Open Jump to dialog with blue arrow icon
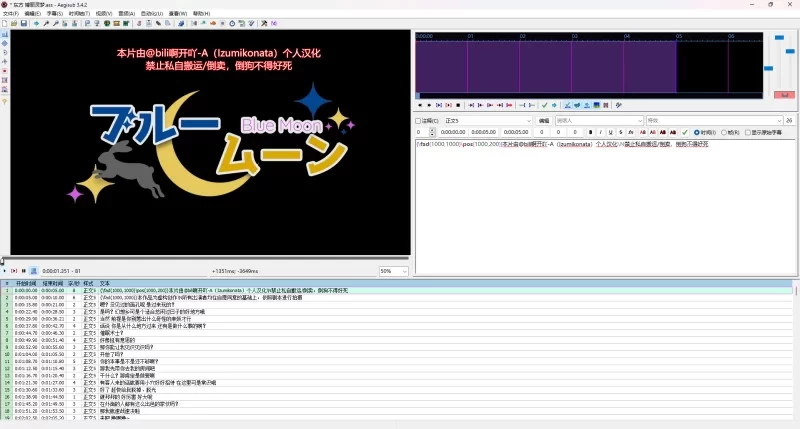 point(36,23)
